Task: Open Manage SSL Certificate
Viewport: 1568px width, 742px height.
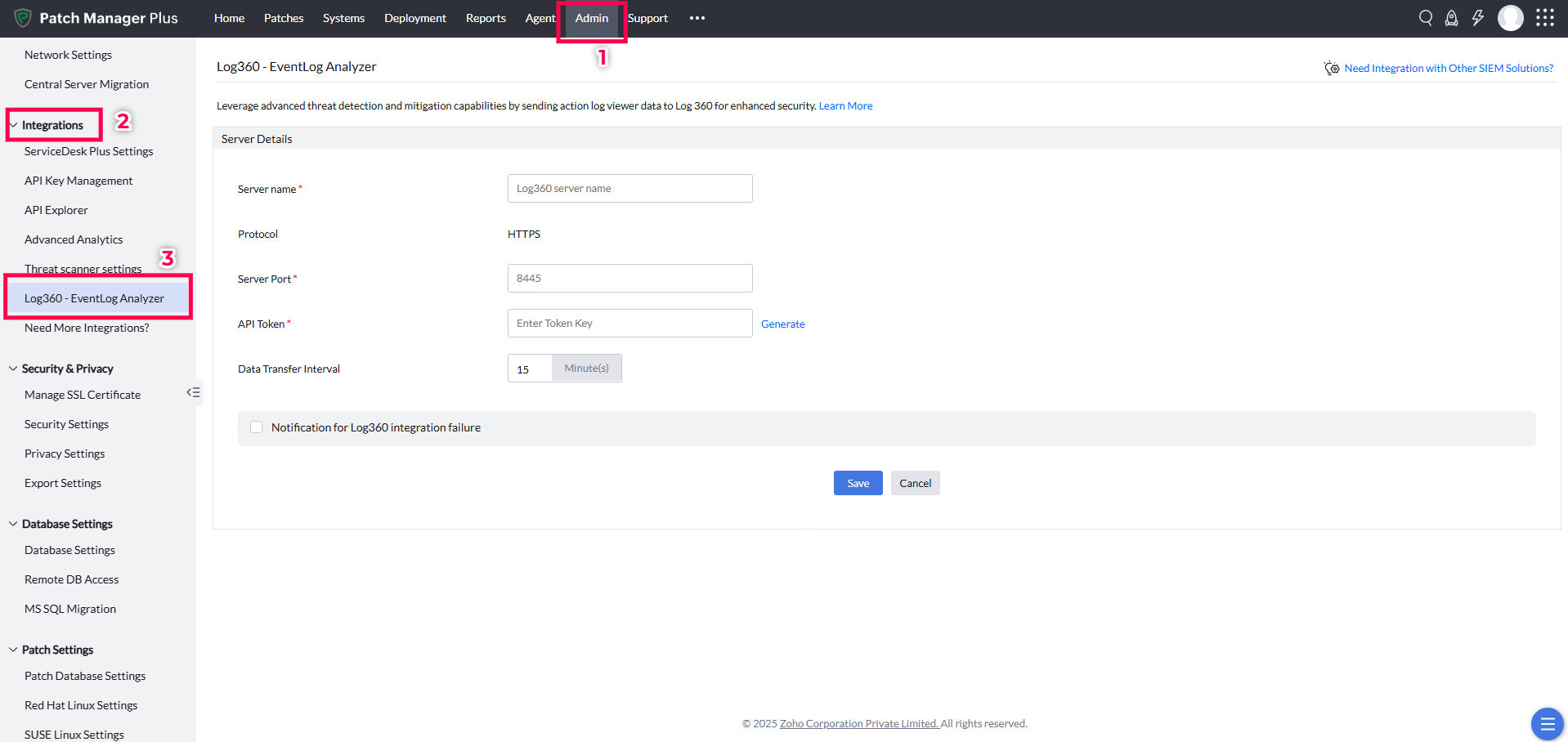Action: point(83,395)
